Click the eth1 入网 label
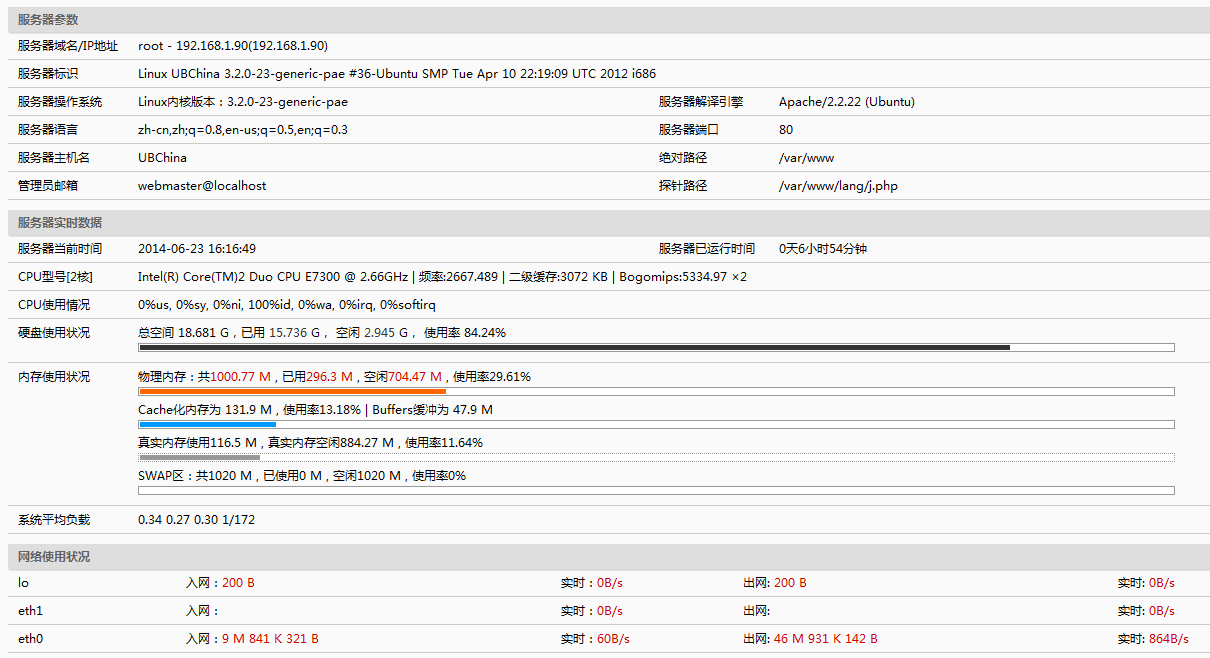The image size is (1210, 658). tap(202, 611)
